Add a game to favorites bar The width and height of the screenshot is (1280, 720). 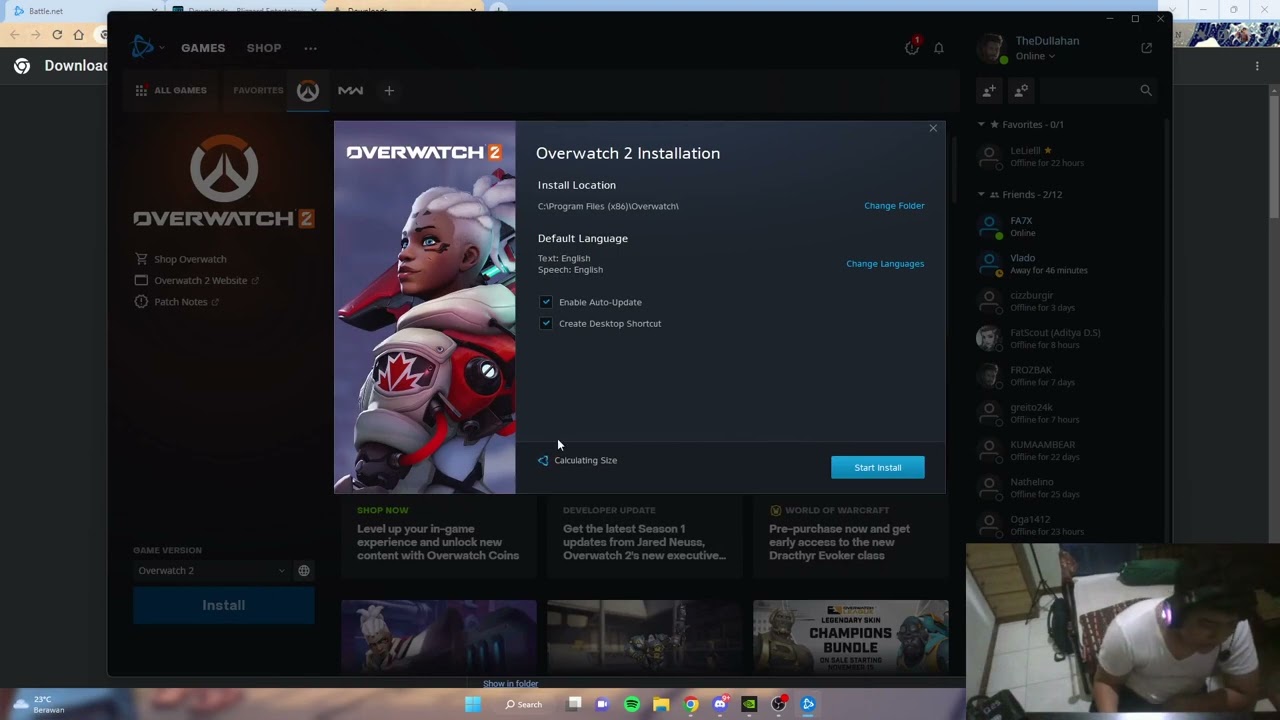[x=389, y=90]
